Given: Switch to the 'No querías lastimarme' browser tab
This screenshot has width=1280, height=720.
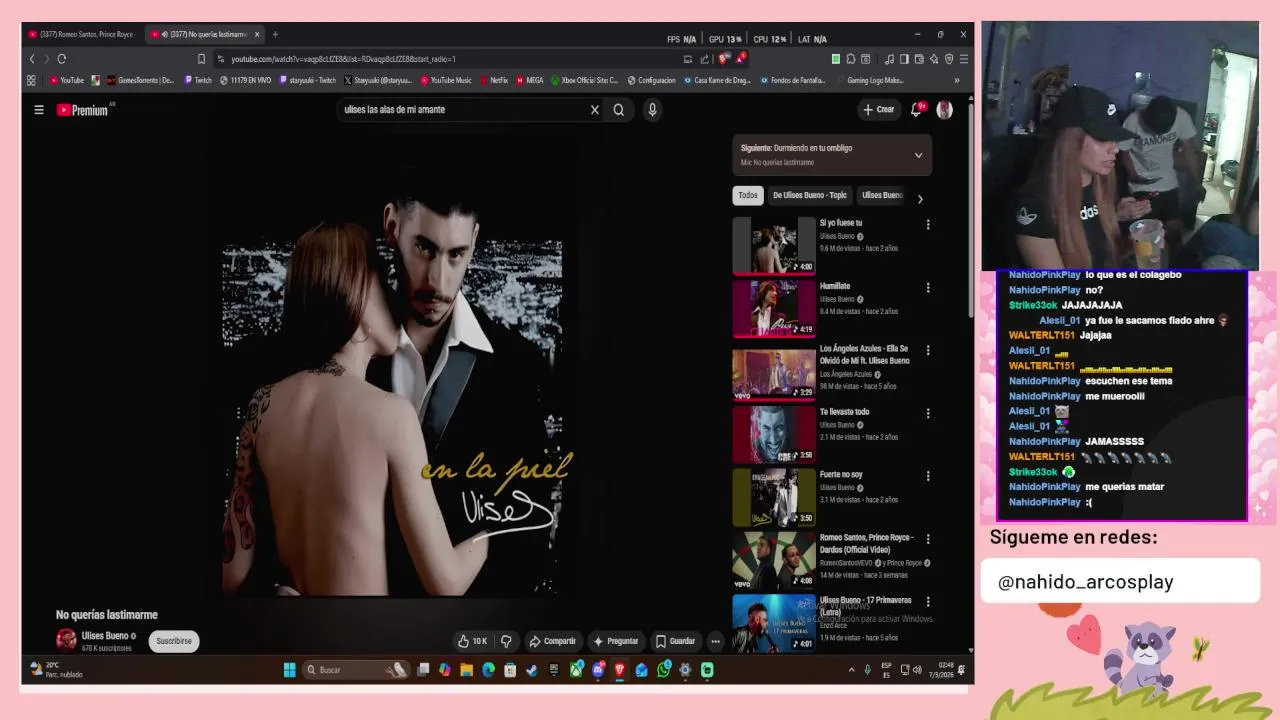Looking at the screenshot, I should (x=204, y=34).
